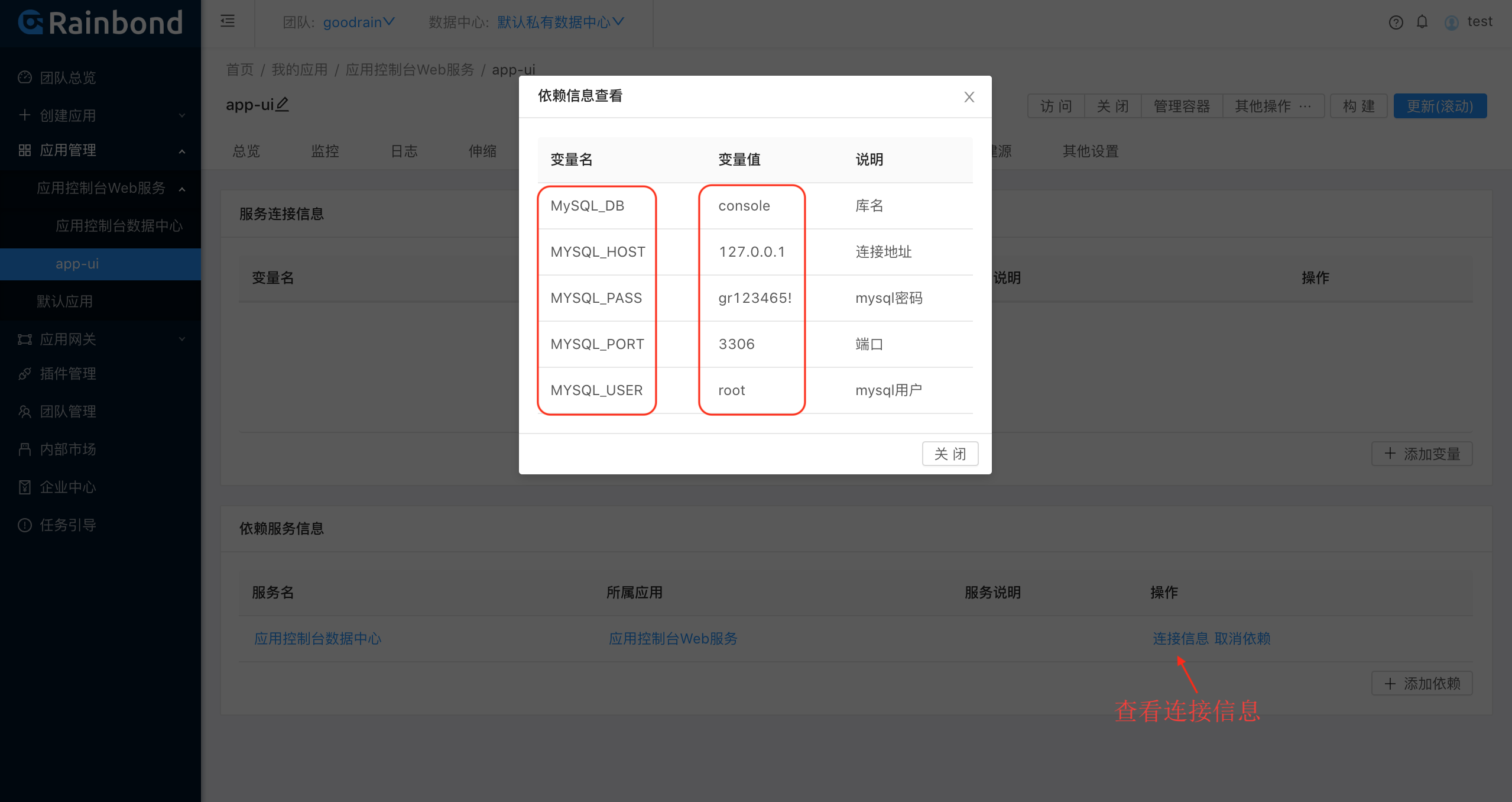1512x802 pixels.
Task: Click the gateway icon beside 应用网关
Action: pos(25,339)
